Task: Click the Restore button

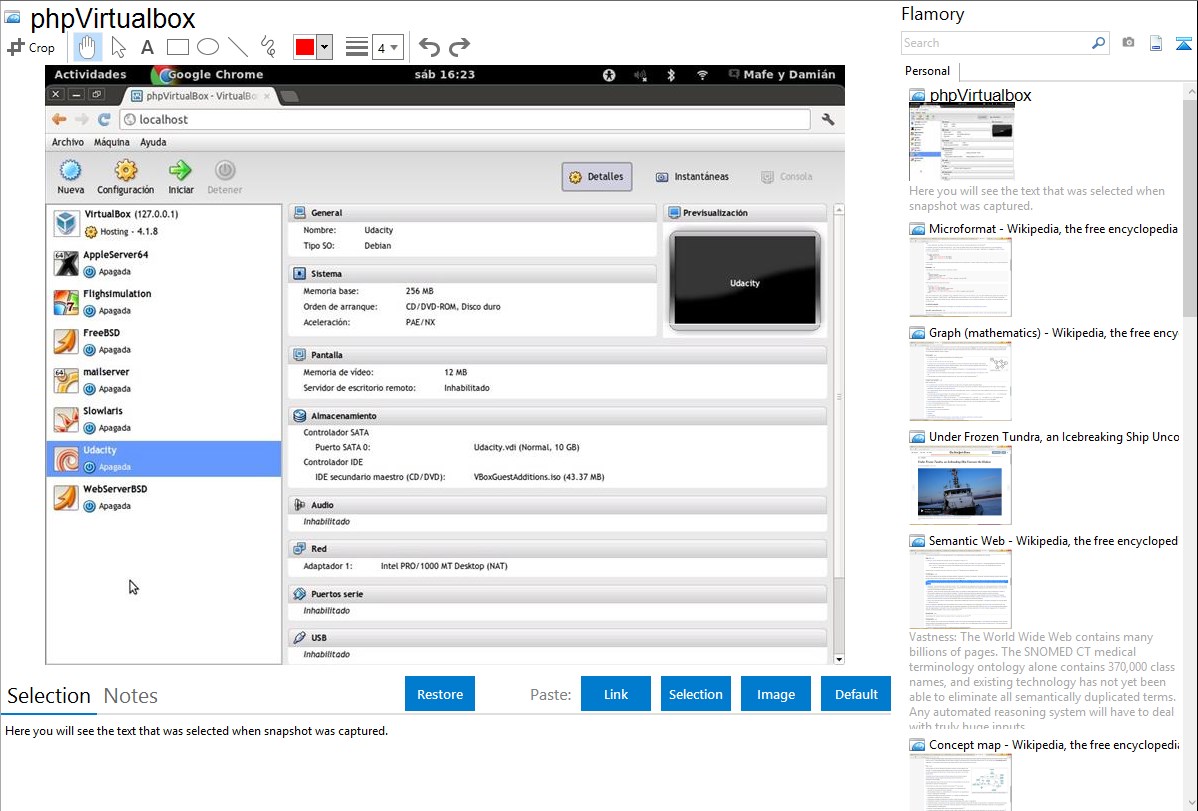Action: (x=440, y=694)
